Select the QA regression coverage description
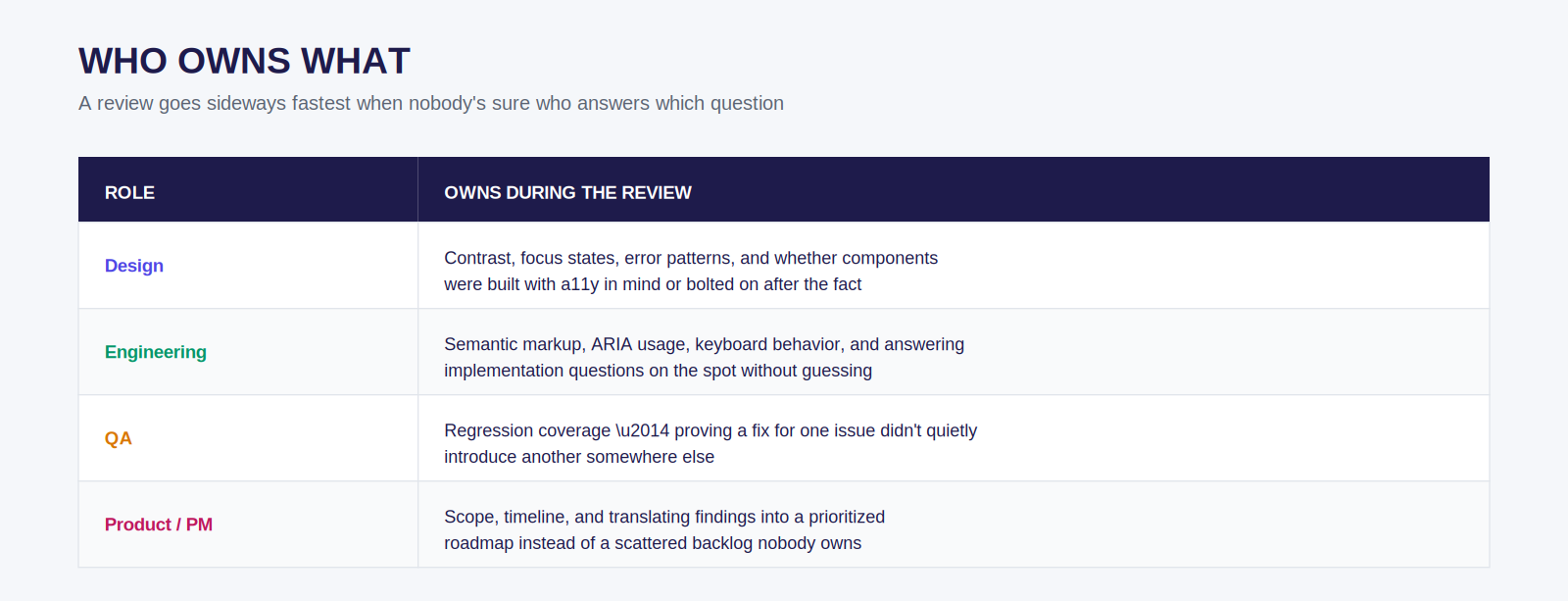The image size is (1568, 601). click(710, 443)
